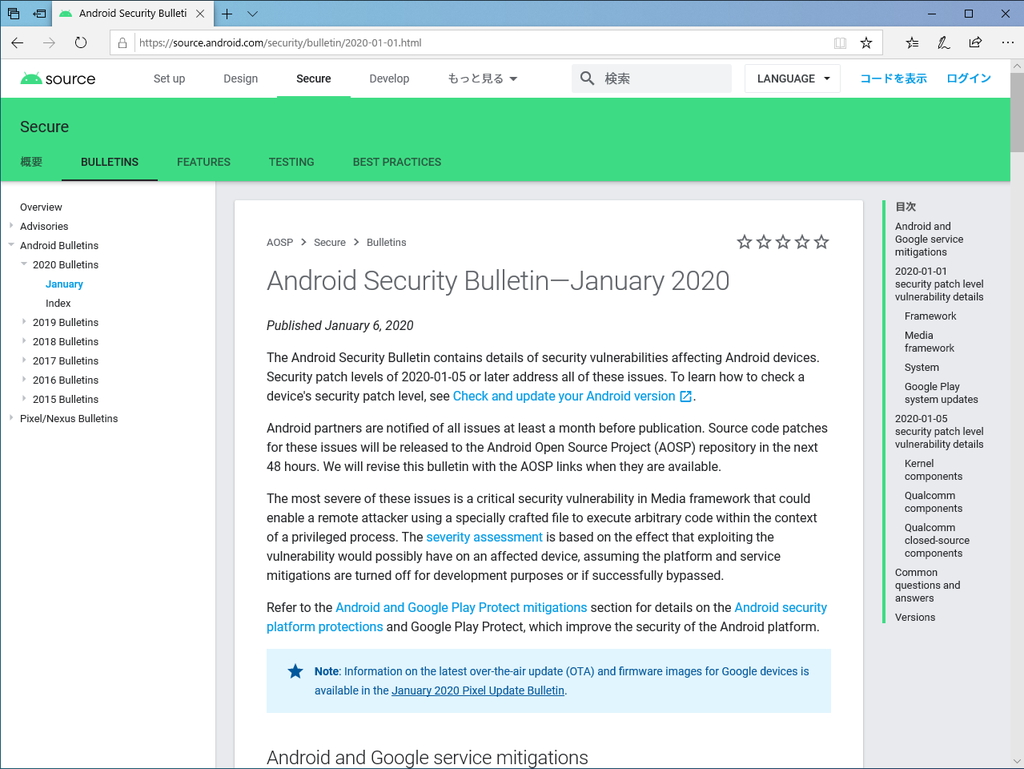This screenshot has width=1024, height=769.
Task: Select Develop in the top navigation
Action: coord(389,78)
